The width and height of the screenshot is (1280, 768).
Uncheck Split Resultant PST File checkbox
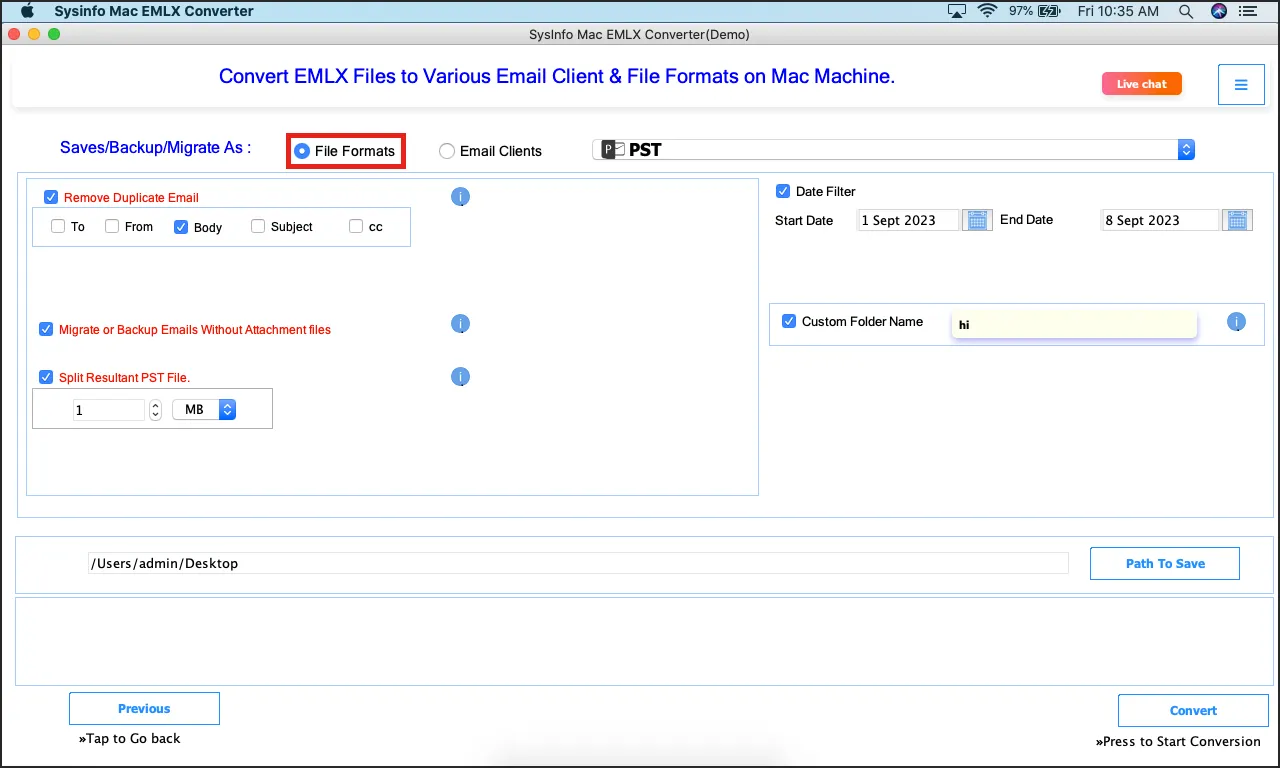[x=46, y=377]
